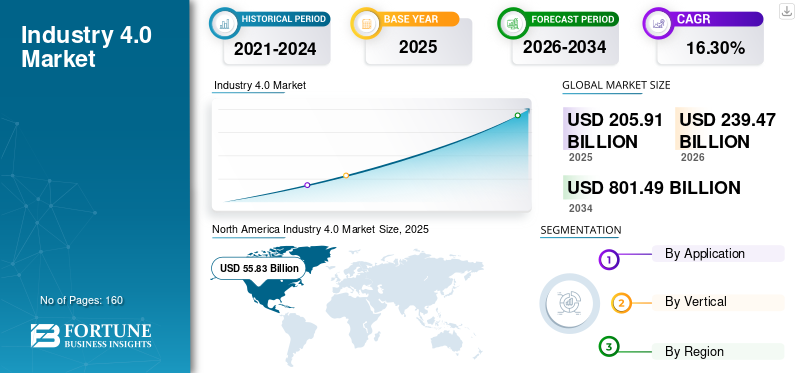This screenshot has height=373, width=800.
Task: Click the 16.30% CAGR value box
Action: pos(710,48)
